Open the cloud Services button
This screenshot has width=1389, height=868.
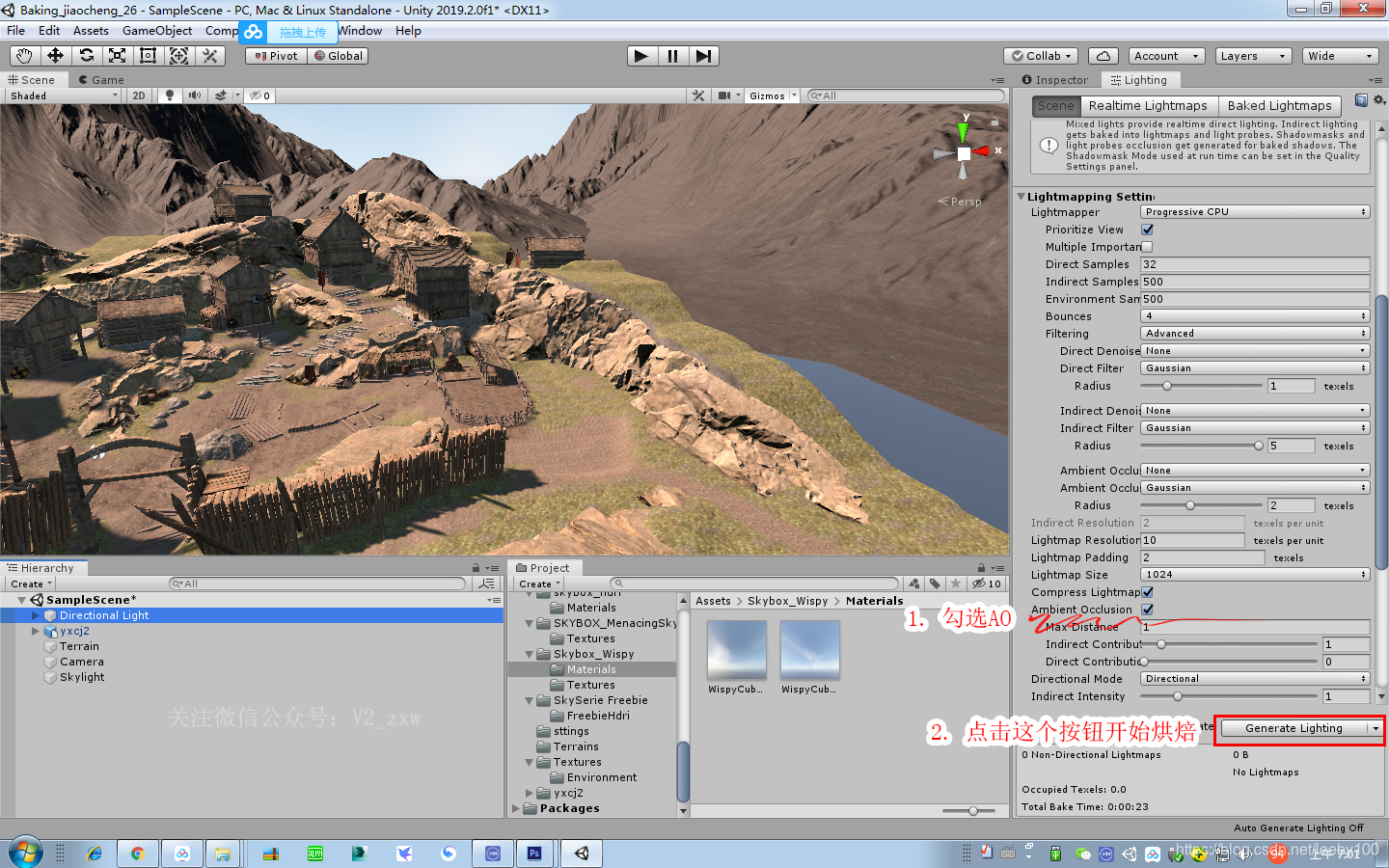click(1103, 56)
